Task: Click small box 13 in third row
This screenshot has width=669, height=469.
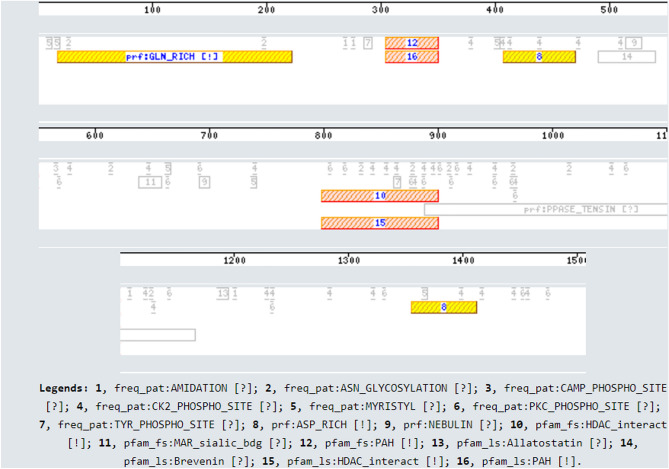Action: point(223,293)
